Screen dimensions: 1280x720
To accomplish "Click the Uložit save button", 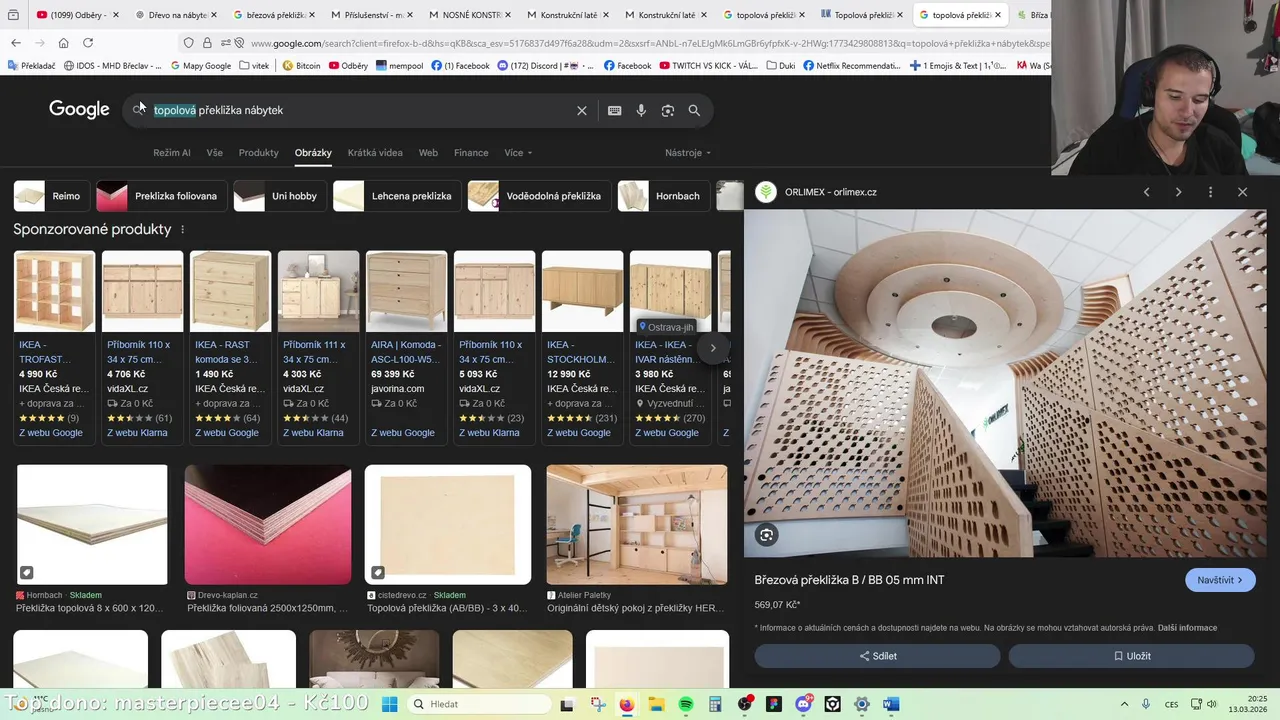I will 1131,656.
